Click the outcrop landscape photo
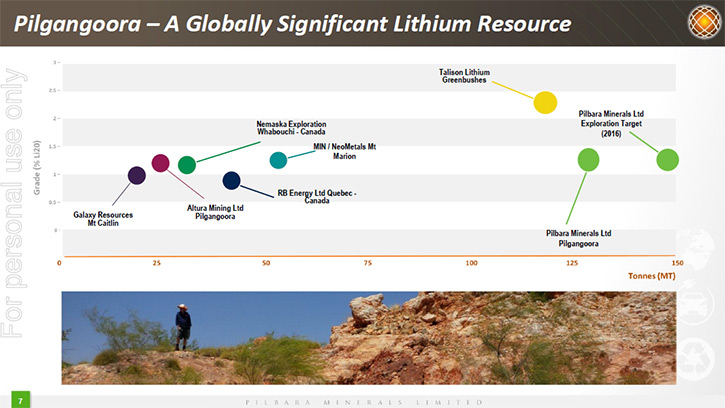Image resolution: width=725 pixels, height=408 pixels. coord(369,338)
